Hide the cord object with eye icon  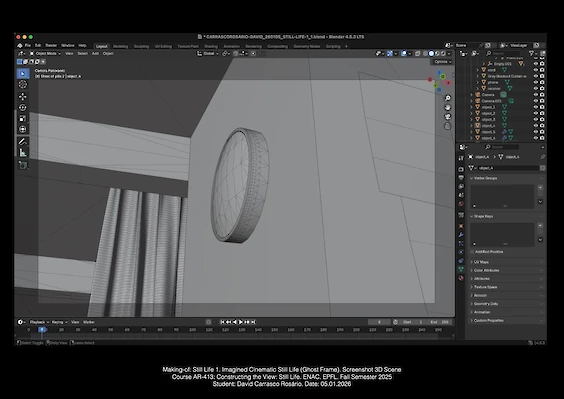coord(536,70)
